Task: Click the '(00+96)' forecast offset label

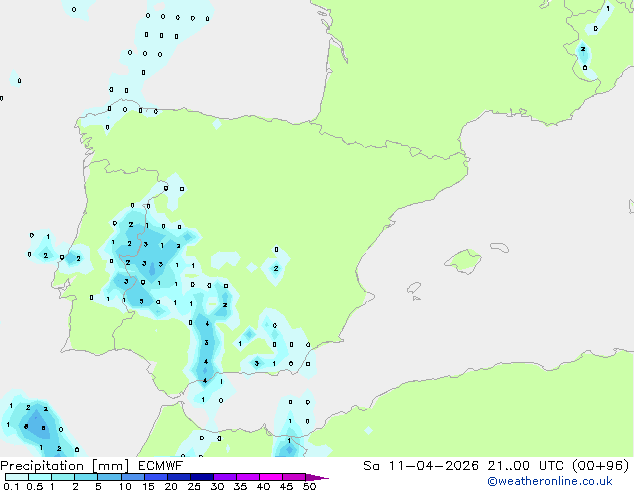Action: coord(600,466)
